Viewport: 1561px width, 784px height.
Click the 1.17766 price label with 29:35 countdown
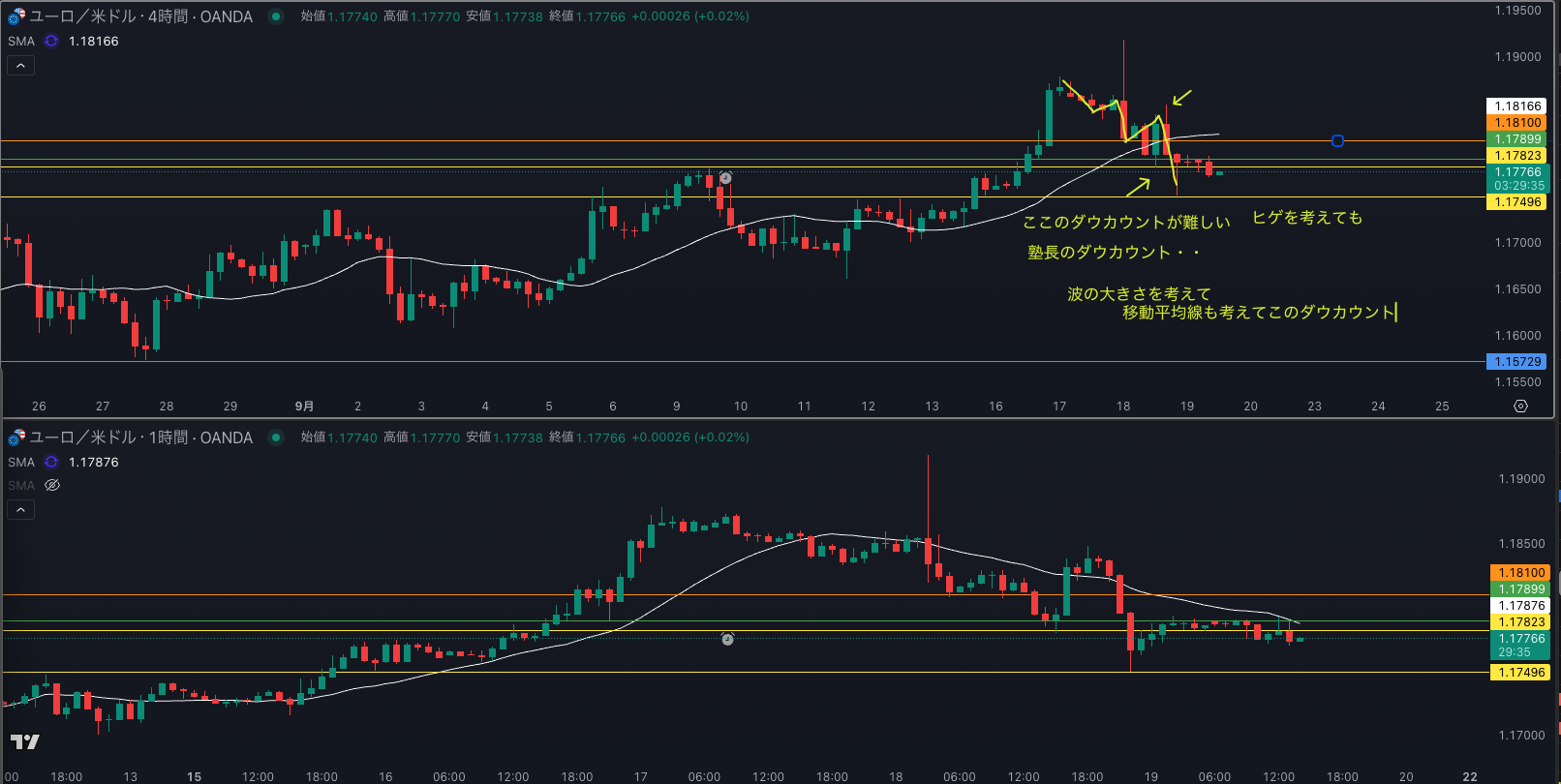[1520, 646]
